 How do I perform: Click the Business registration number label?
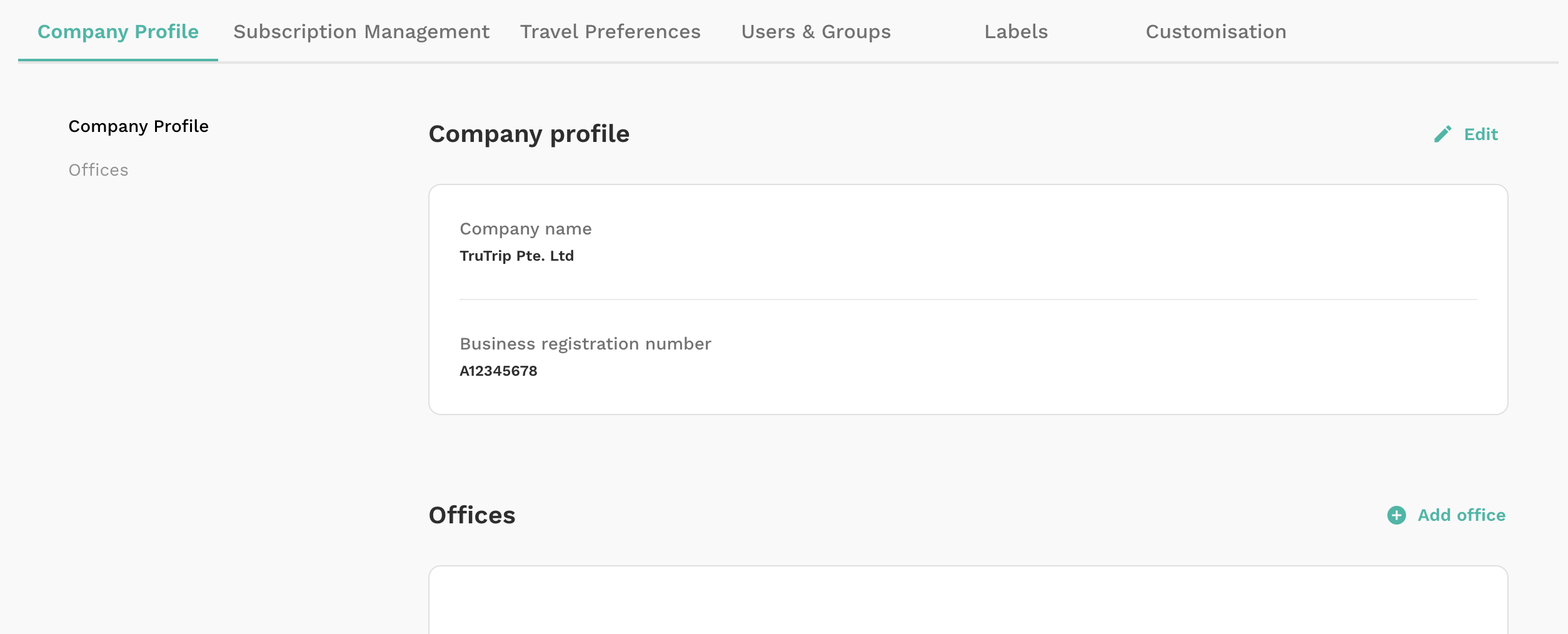tap(585, 344)
